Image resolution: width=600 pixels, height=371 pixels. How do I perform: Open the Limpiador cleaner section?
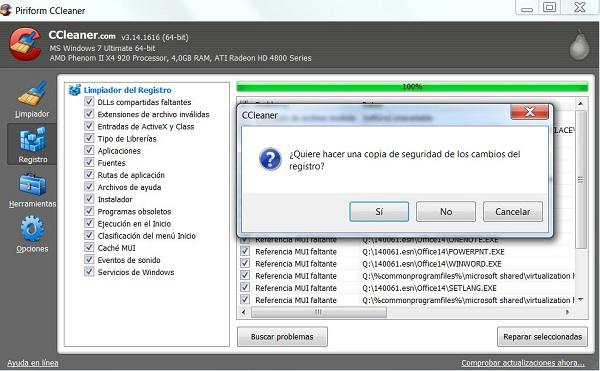click(x=32, y=99)
